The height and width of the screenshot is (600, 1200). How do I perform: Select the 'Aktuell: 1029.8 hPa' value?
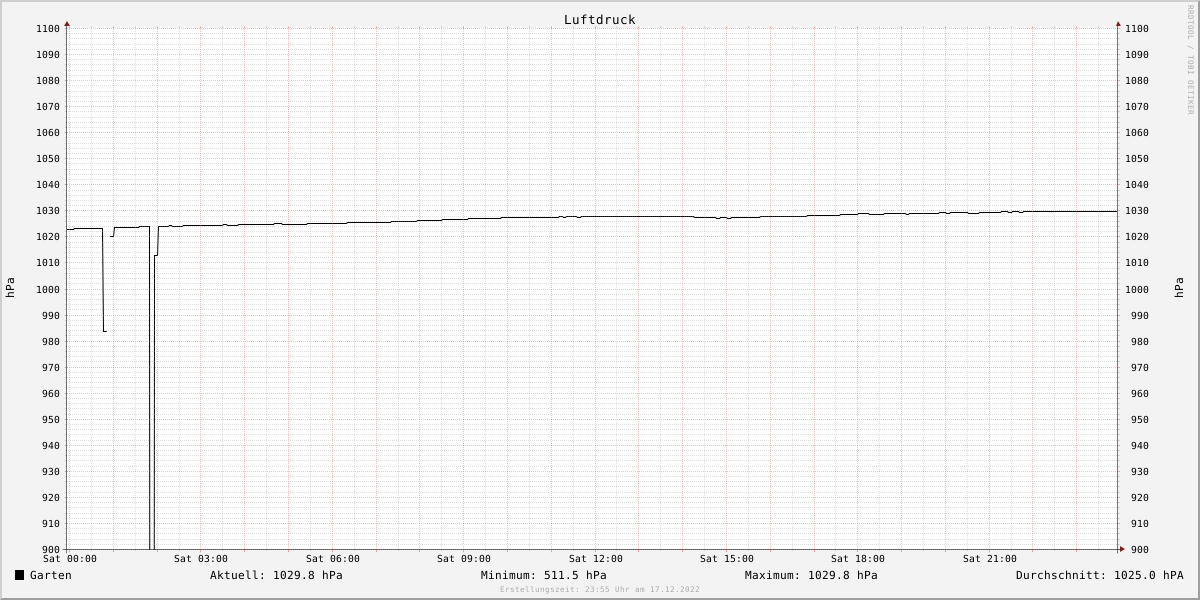[x=276, y=575]
